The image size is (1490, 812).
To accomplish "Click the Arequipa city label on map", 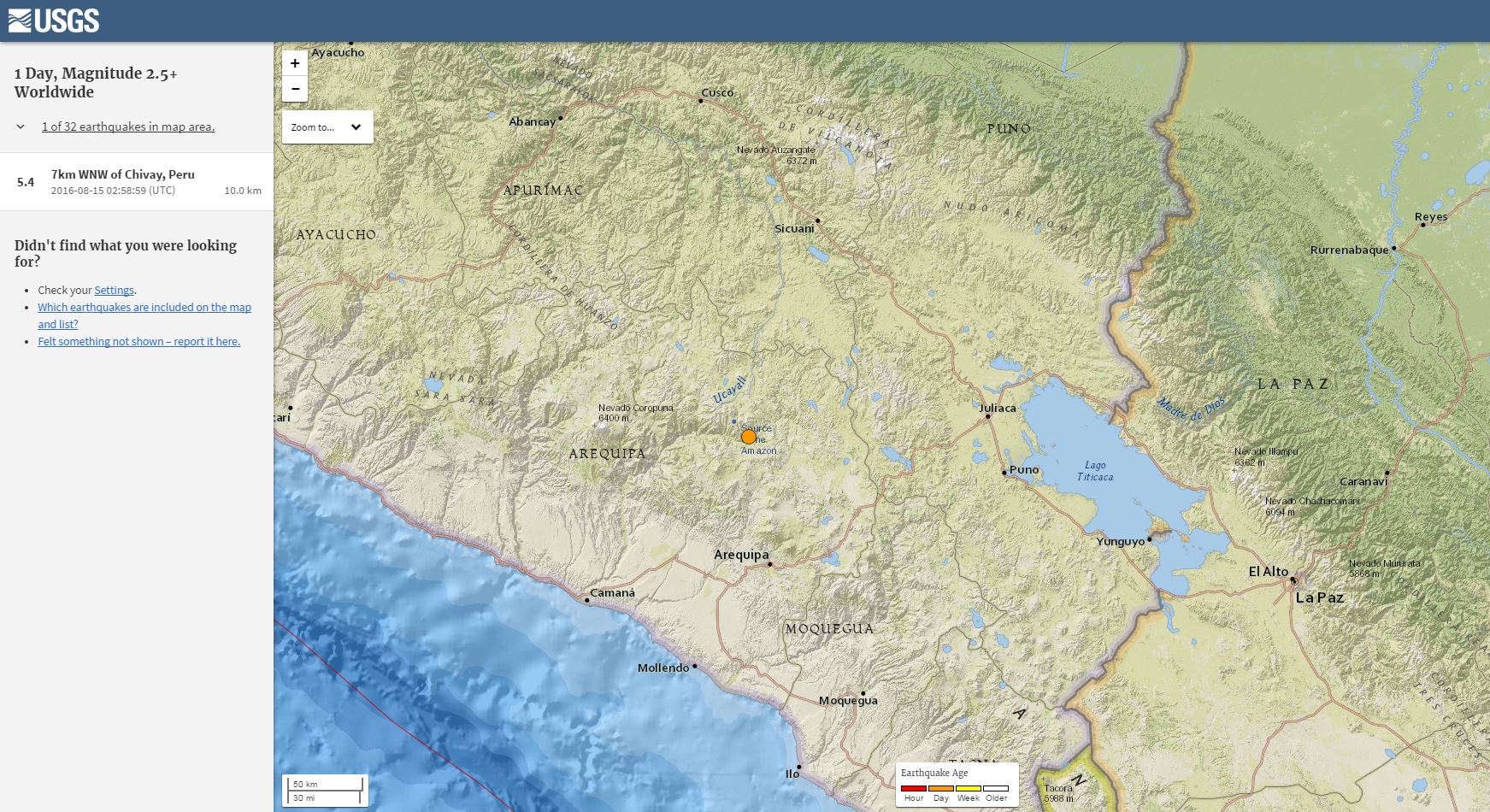I will pos(741,555).
